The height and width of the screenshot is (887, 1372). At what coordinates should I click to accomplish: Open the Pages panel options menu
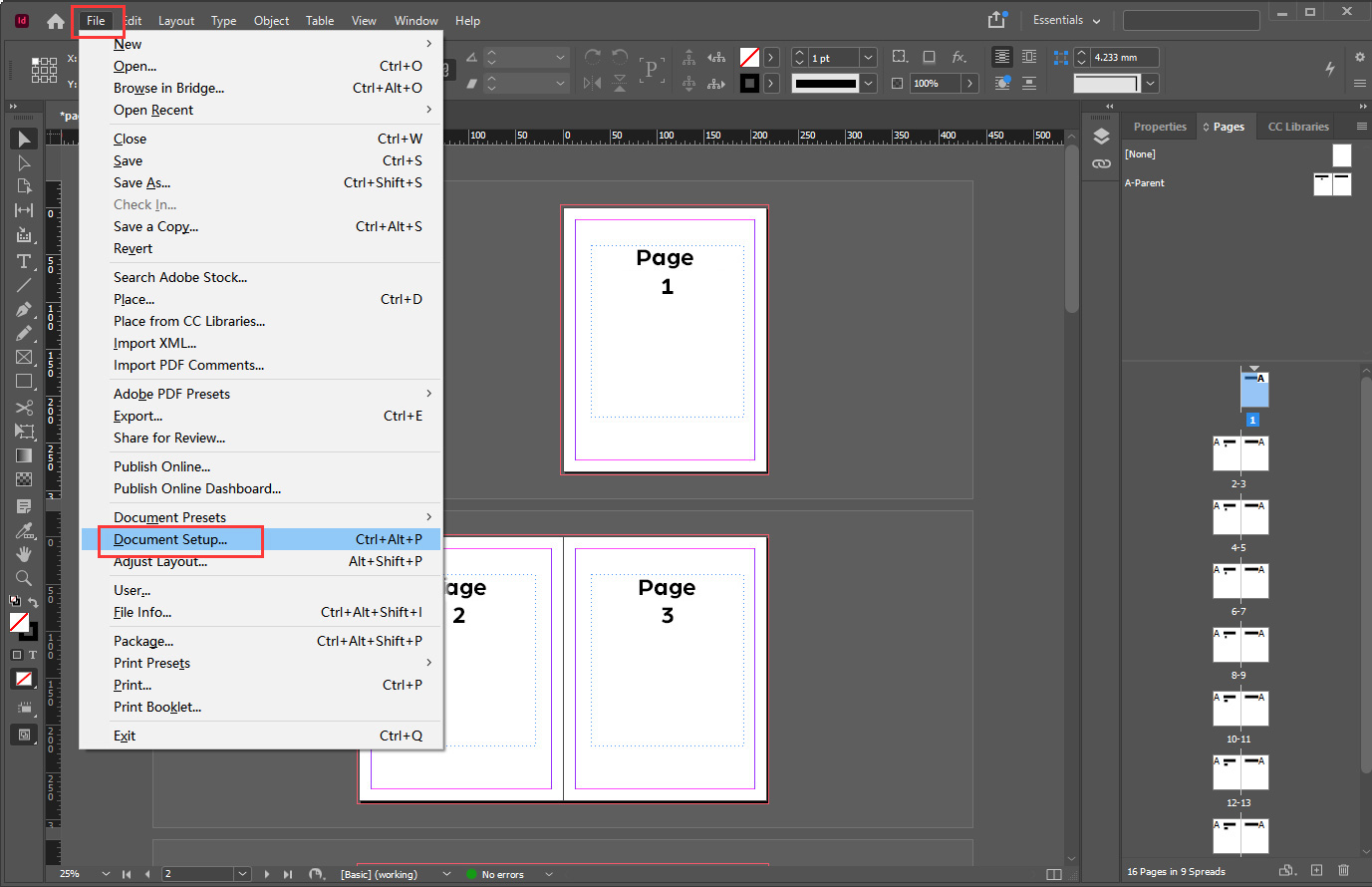pyautogui.click(x=1361, y=127)
